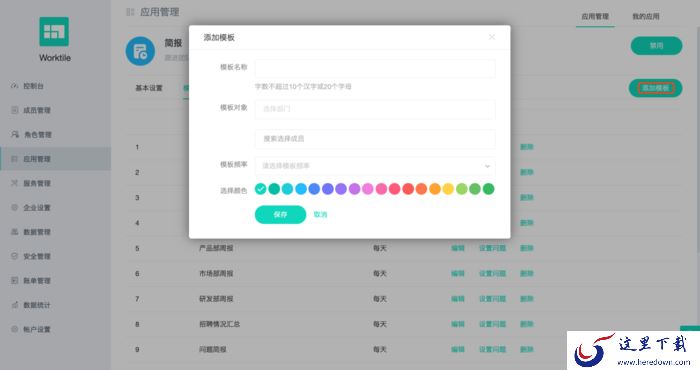Click the 账户设置 sidebar icon
The height and width of the screenshot is (370, 700).
pyautogui.click(x=14, y=329)
